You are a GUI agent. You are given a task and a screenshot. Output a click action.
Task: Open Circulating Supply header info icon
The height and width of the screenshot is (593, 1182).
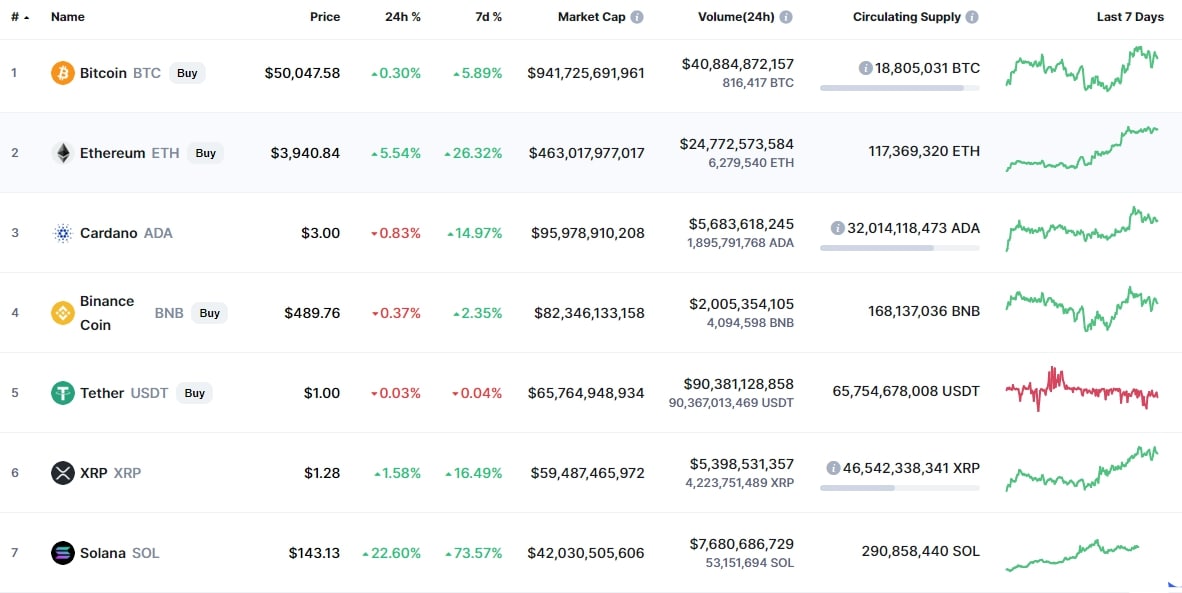click(972, 17)
